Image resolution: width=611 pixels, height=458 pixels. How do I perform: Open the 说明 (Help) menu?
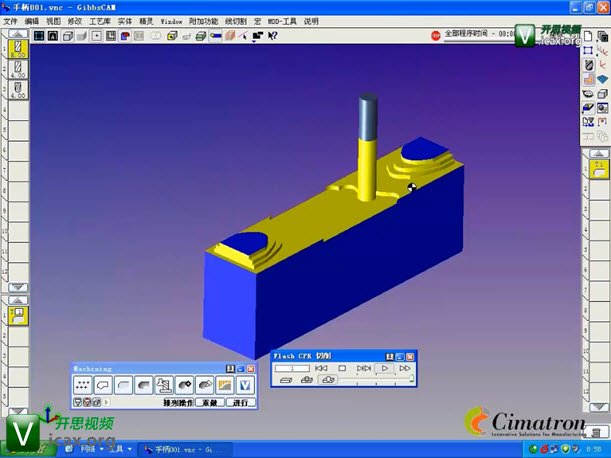pos(311,21)
